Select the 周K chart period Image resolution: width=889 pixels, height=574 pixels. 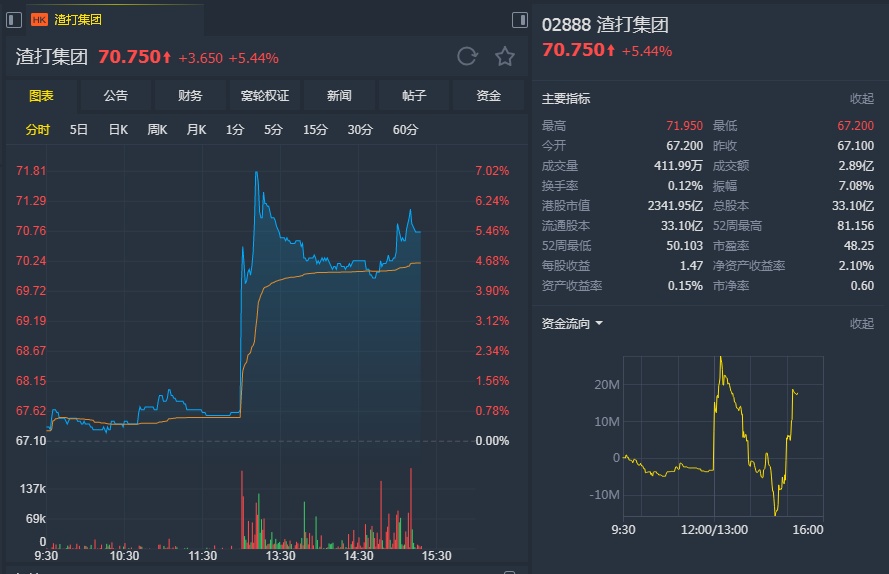[x=157, y=129]
